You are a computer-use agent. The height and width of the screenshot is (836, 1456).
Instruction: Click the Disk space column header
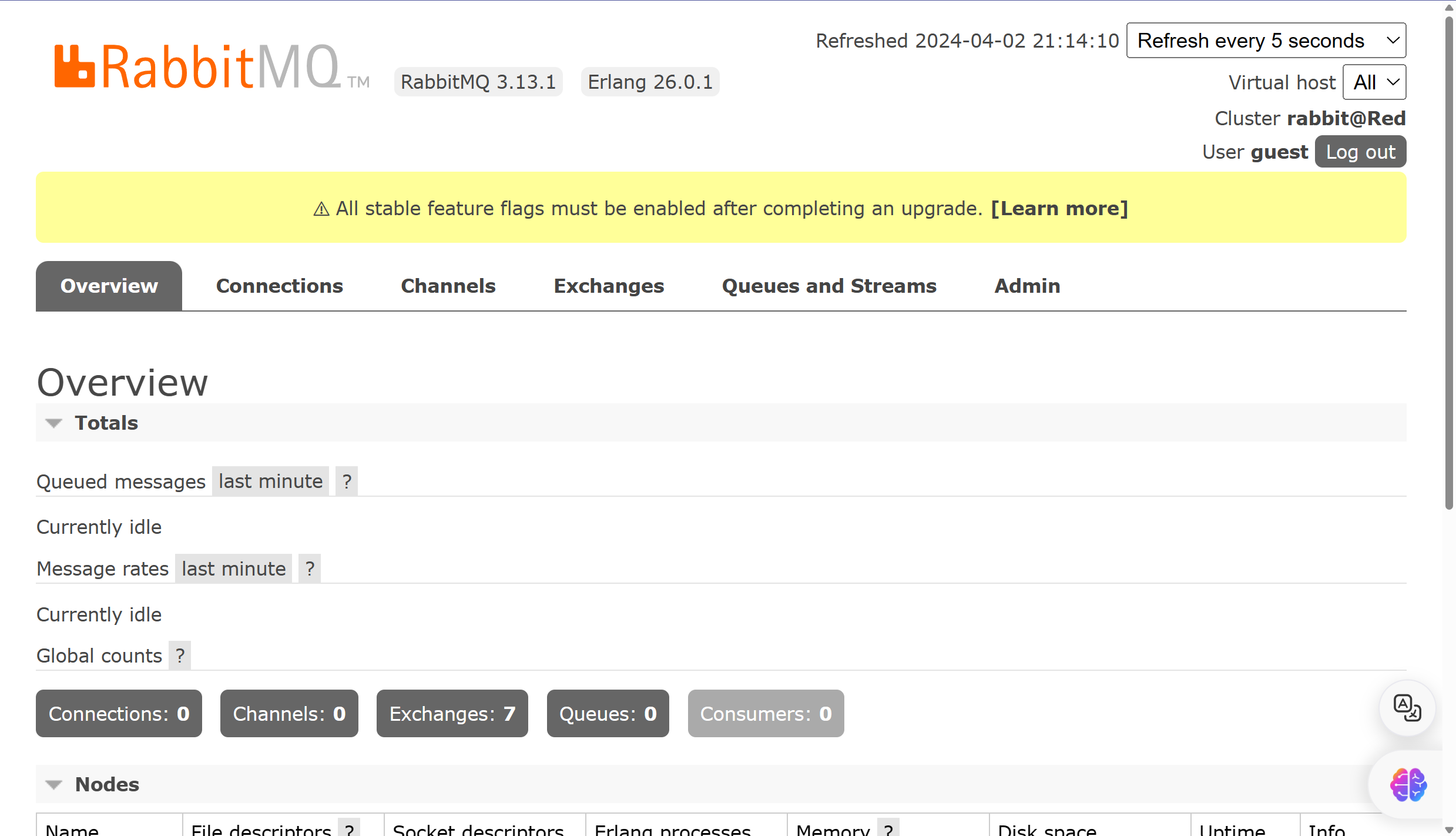pyautogui.click(x=1047, y=829)
